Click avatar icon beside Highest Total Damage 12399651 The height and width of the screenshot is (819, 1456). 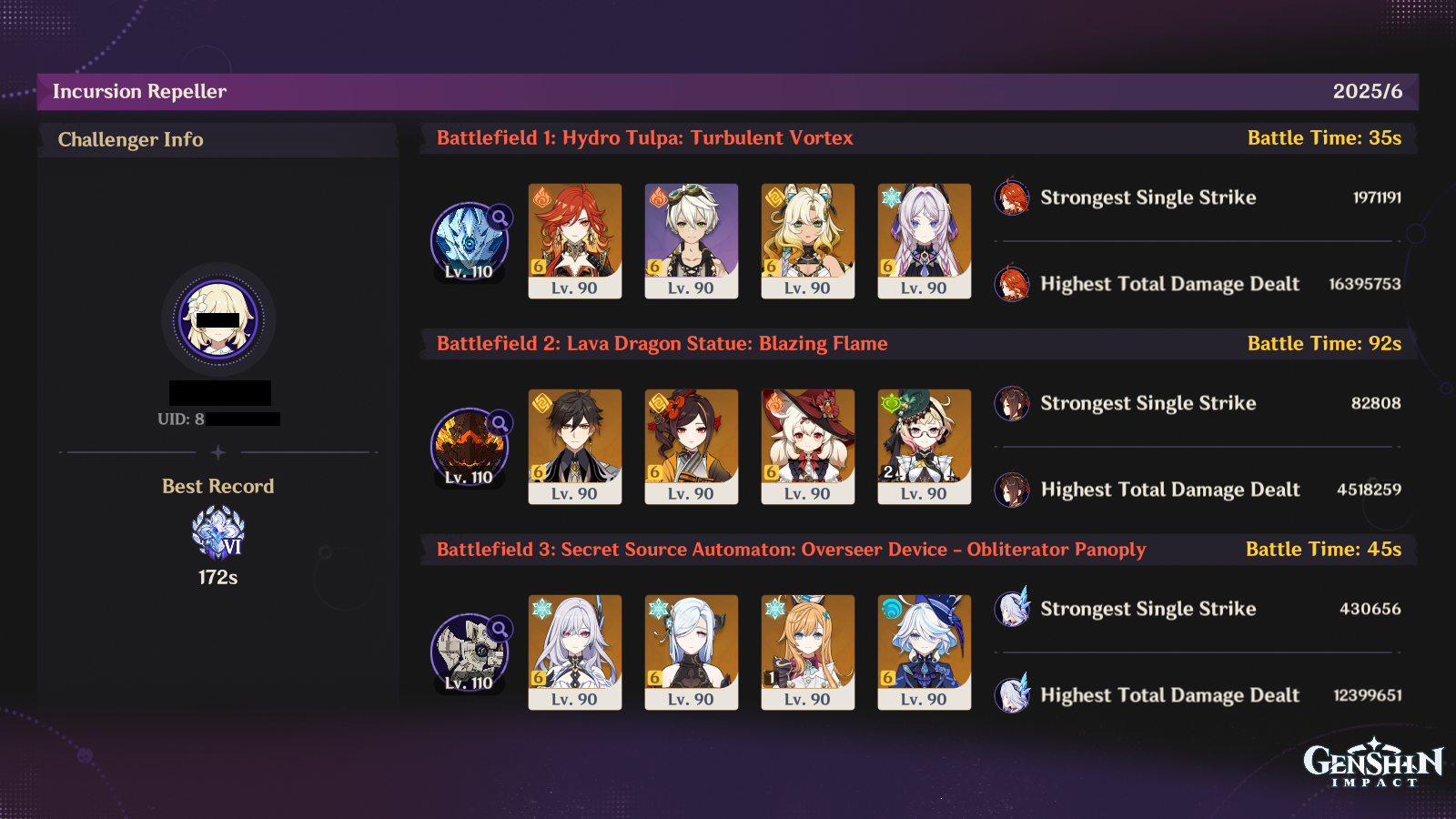(1012, 695)
